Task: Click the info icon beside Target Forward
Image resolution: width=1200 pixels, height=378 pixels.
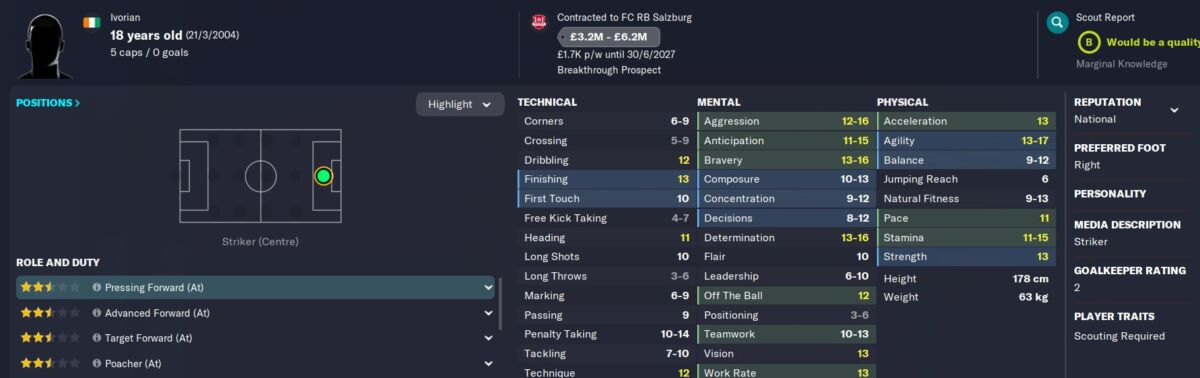Action: click(x=97, y=338)
